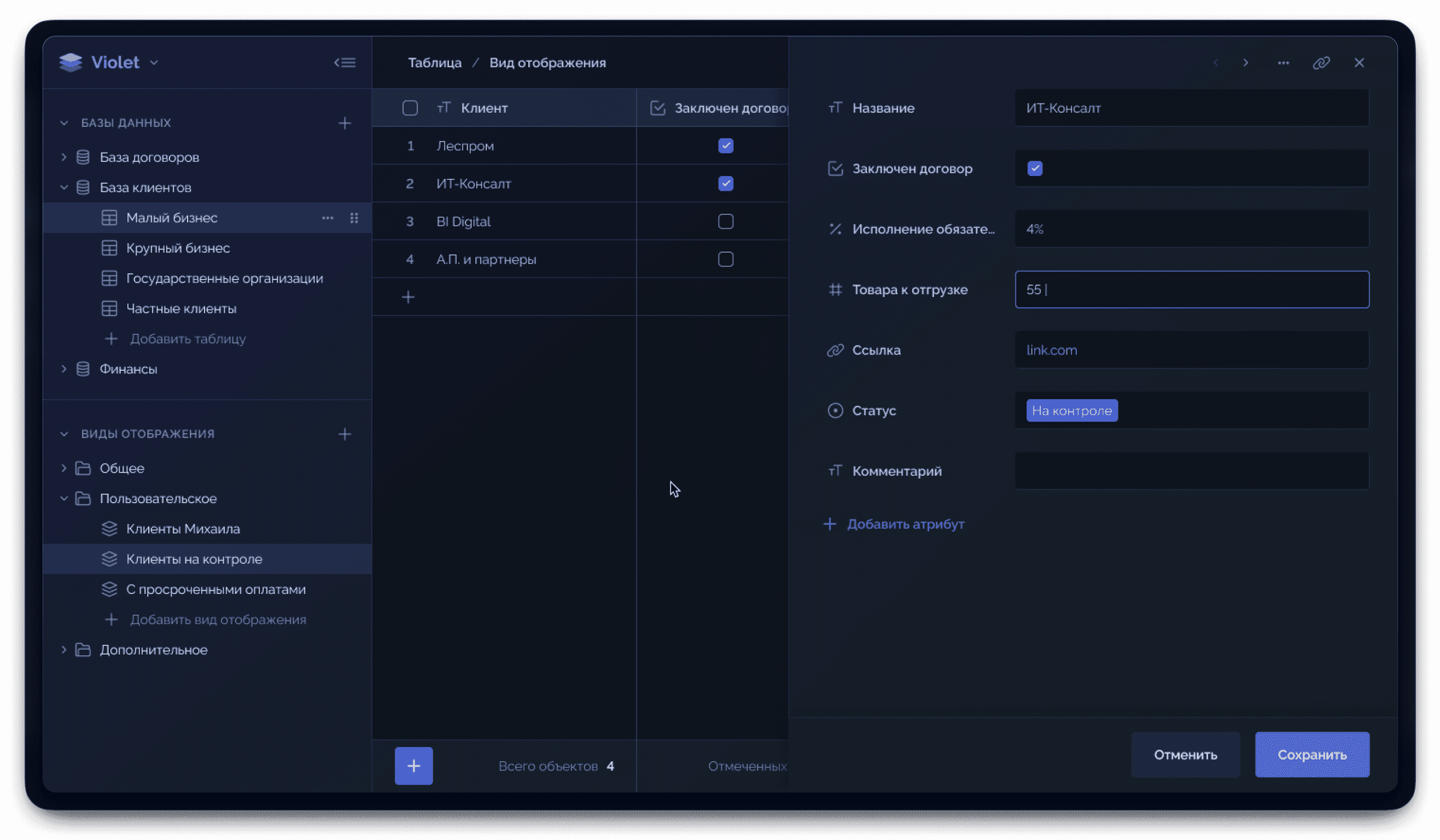This screenshot has height=840, width=1440.
Task: Select the Вид отображения breadcrumb tab
Action: point(547,62)
